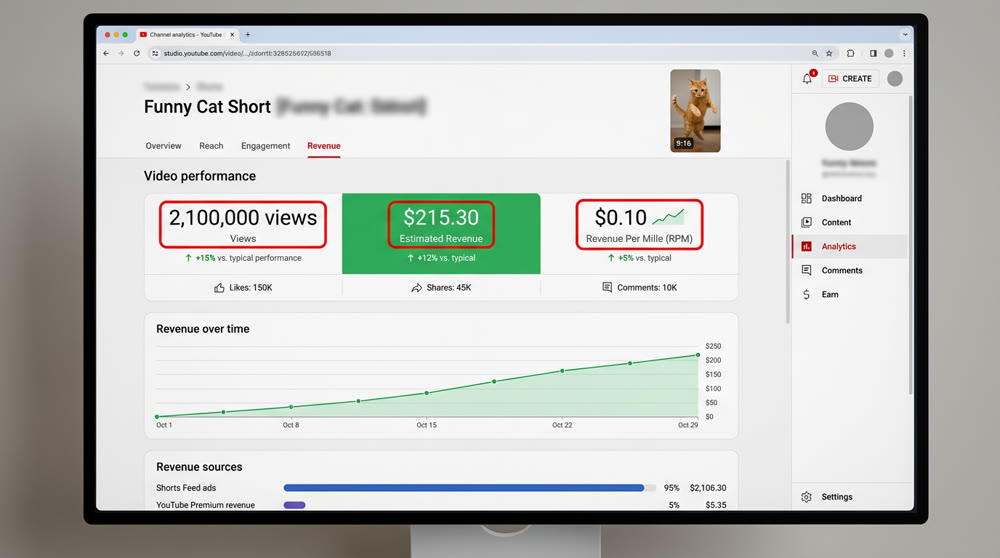The width and height of the screenshot is (1000, 558).
Task: Switch to the Overview tab
Action: point(163,146)
